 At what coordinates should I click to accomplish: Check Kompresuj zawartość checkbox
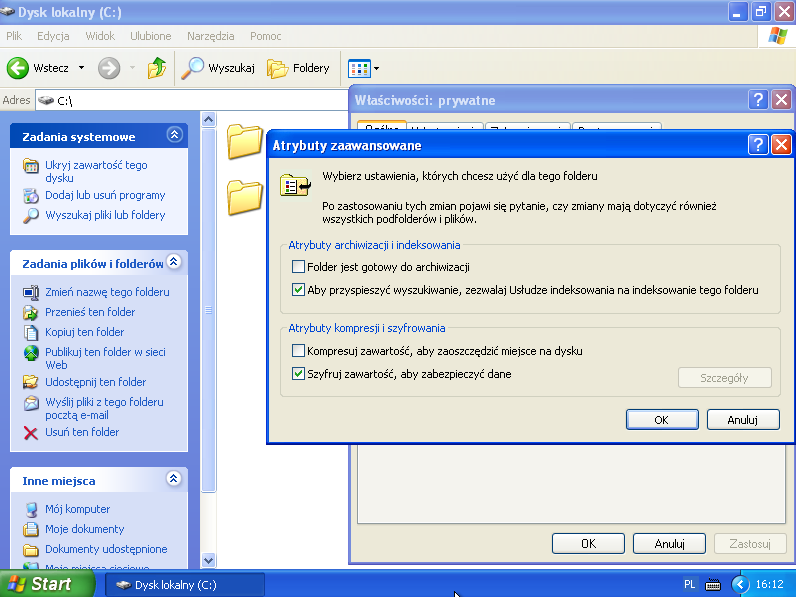click(x=298, y=351)
